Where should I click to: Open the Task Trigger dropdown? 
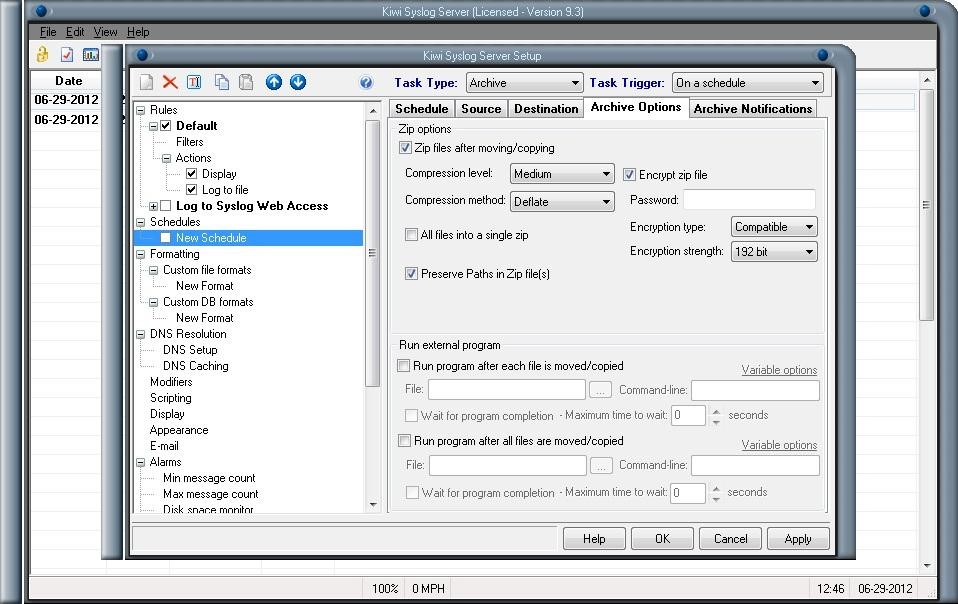coord(747,83)
